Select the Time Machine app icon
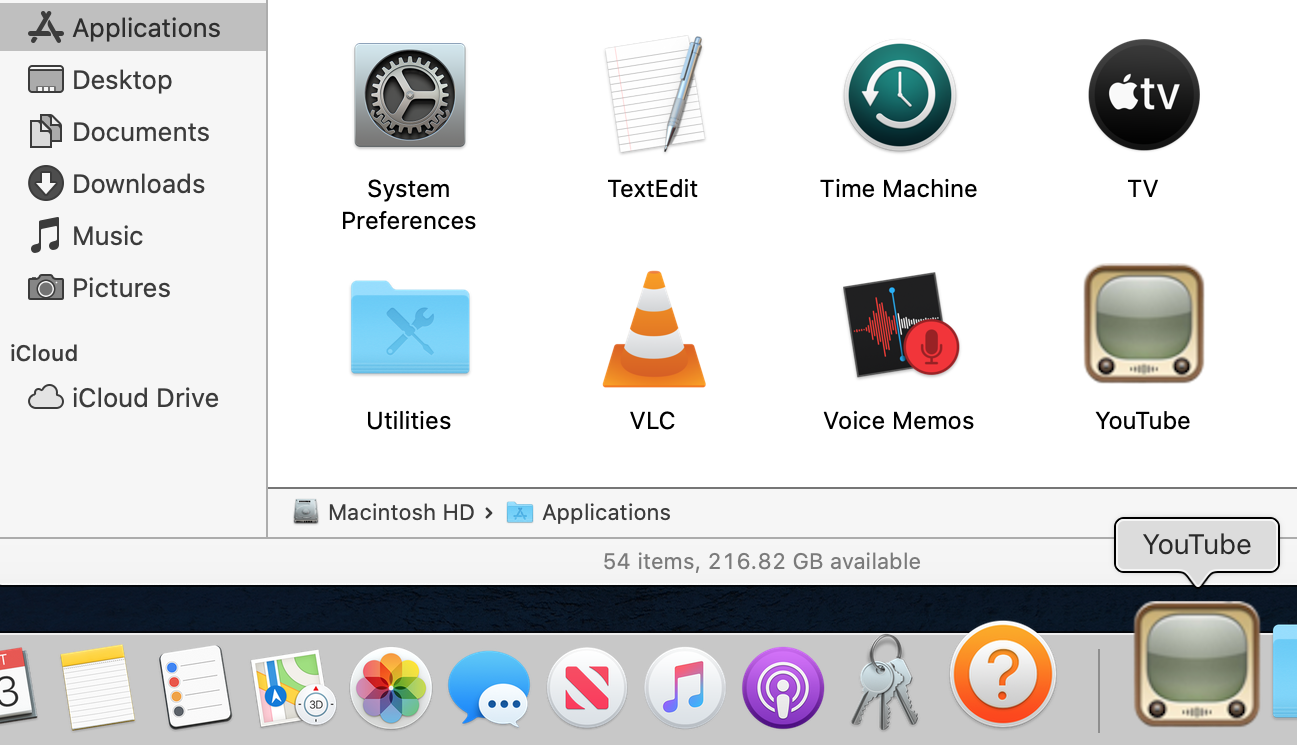This screenshot has height=745, width=1297. point(899,96)
